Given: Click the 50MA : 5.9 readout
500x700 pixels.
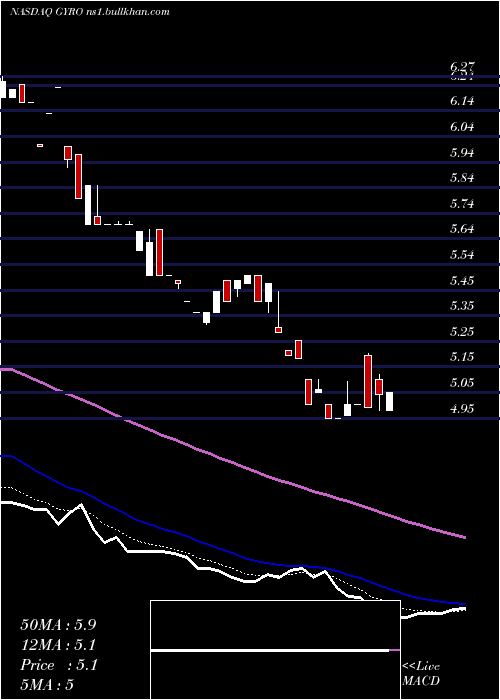Looking at the screenshot, I should point(58,625).
